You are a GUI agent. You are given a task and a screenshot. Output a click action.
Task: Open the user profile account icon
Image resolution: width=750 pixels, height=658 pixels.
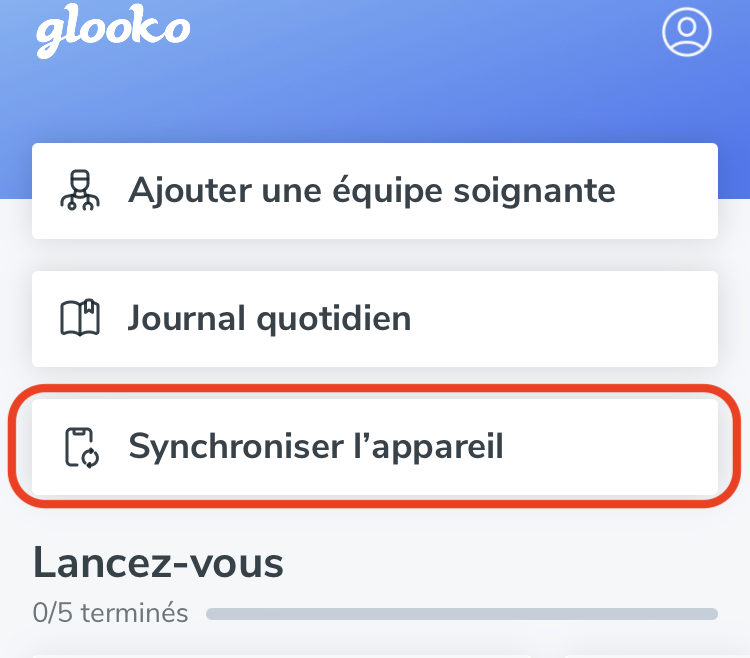[x=686, y=32]
